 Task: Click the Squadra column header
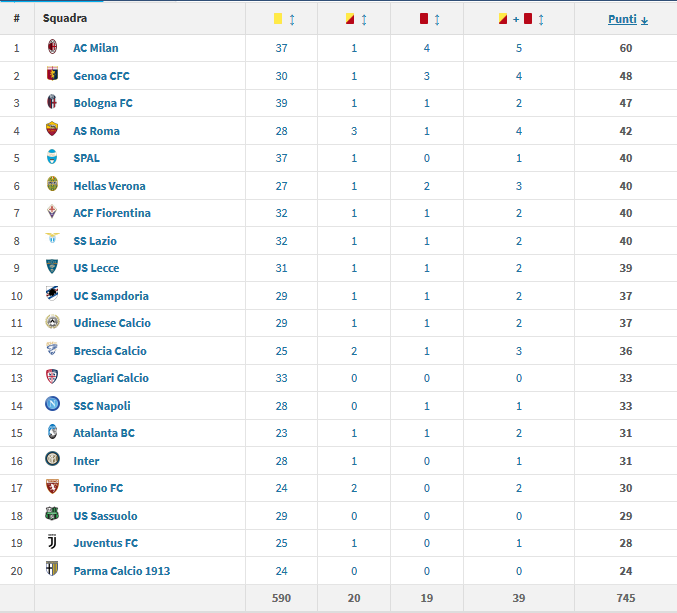tap(65, 18)
